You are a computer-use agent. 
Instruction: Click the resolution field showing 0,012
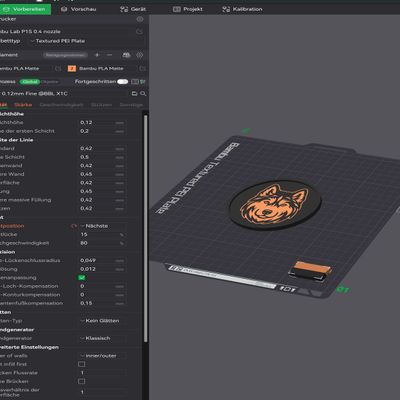click(x=102, y=269)
